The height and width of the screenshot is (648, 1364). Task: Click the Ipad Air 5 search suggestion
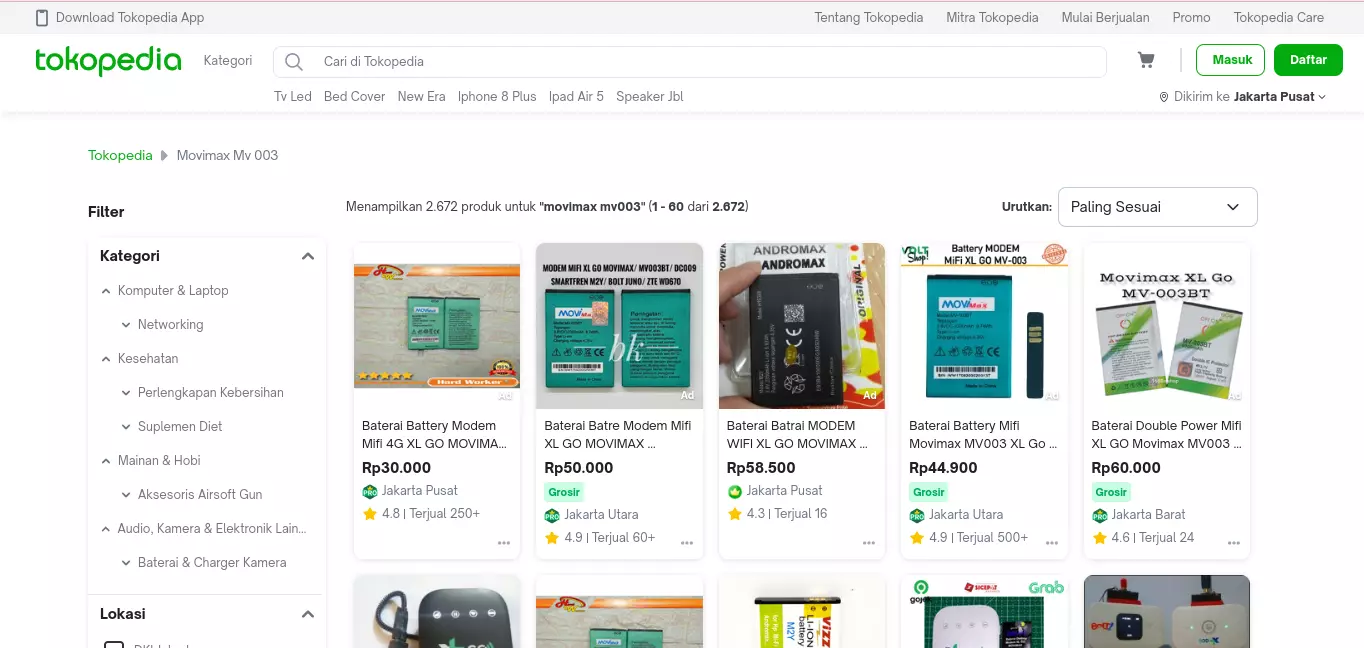click(576, 97)
